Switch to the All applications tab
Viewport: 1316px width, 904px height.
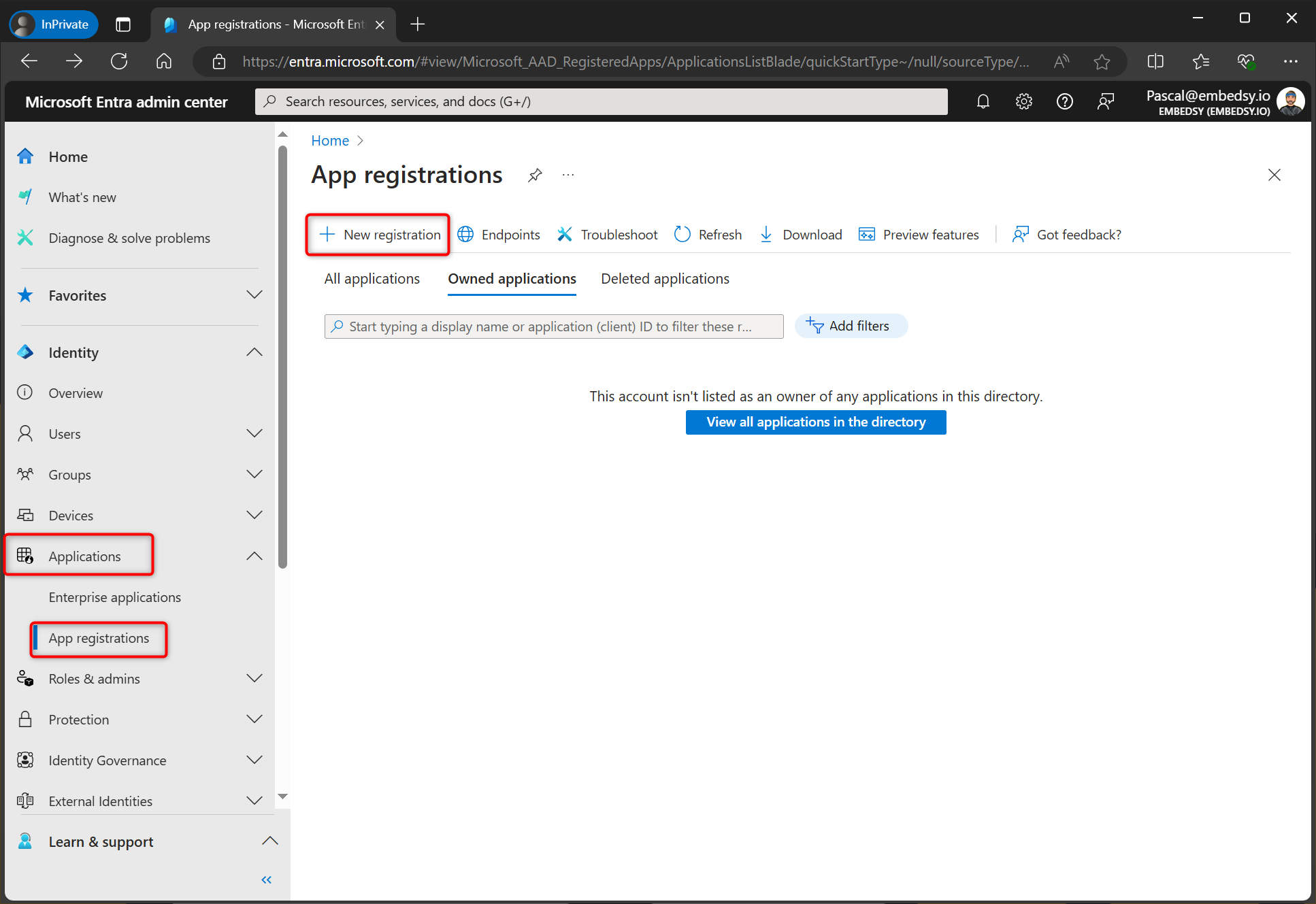point(372,278)
